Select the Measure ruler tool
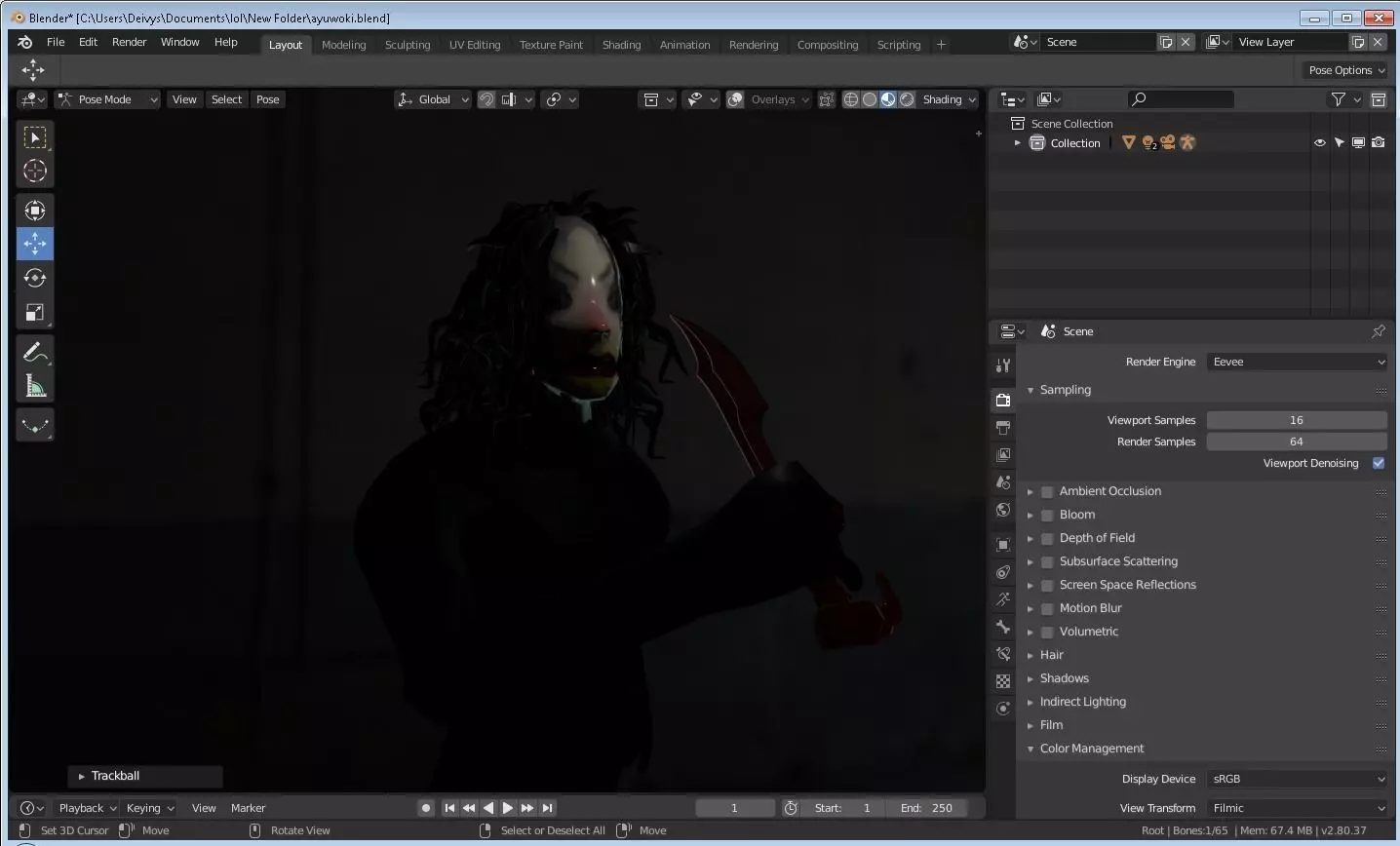This screenshot has width=1400, height=846. click(35, 387)
